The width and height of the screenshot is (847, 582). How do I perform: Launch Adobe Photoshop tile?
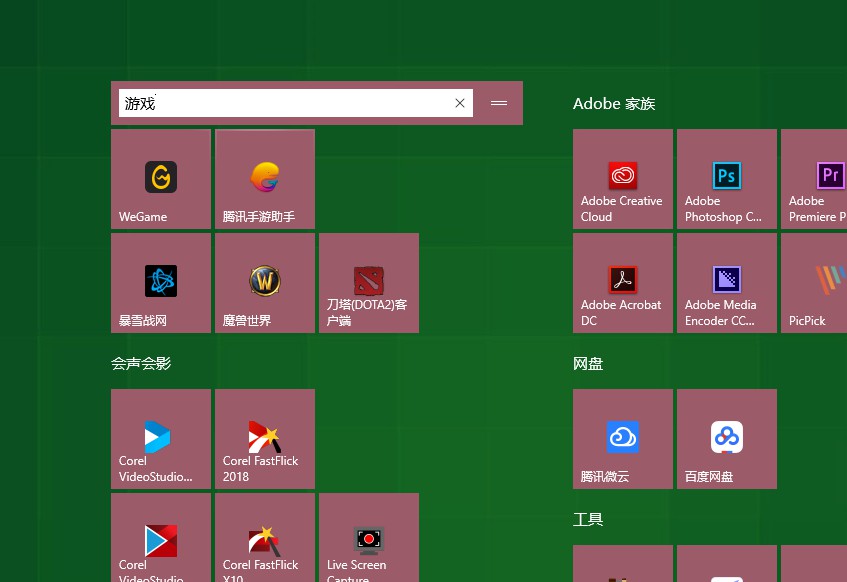coord(727,179)
